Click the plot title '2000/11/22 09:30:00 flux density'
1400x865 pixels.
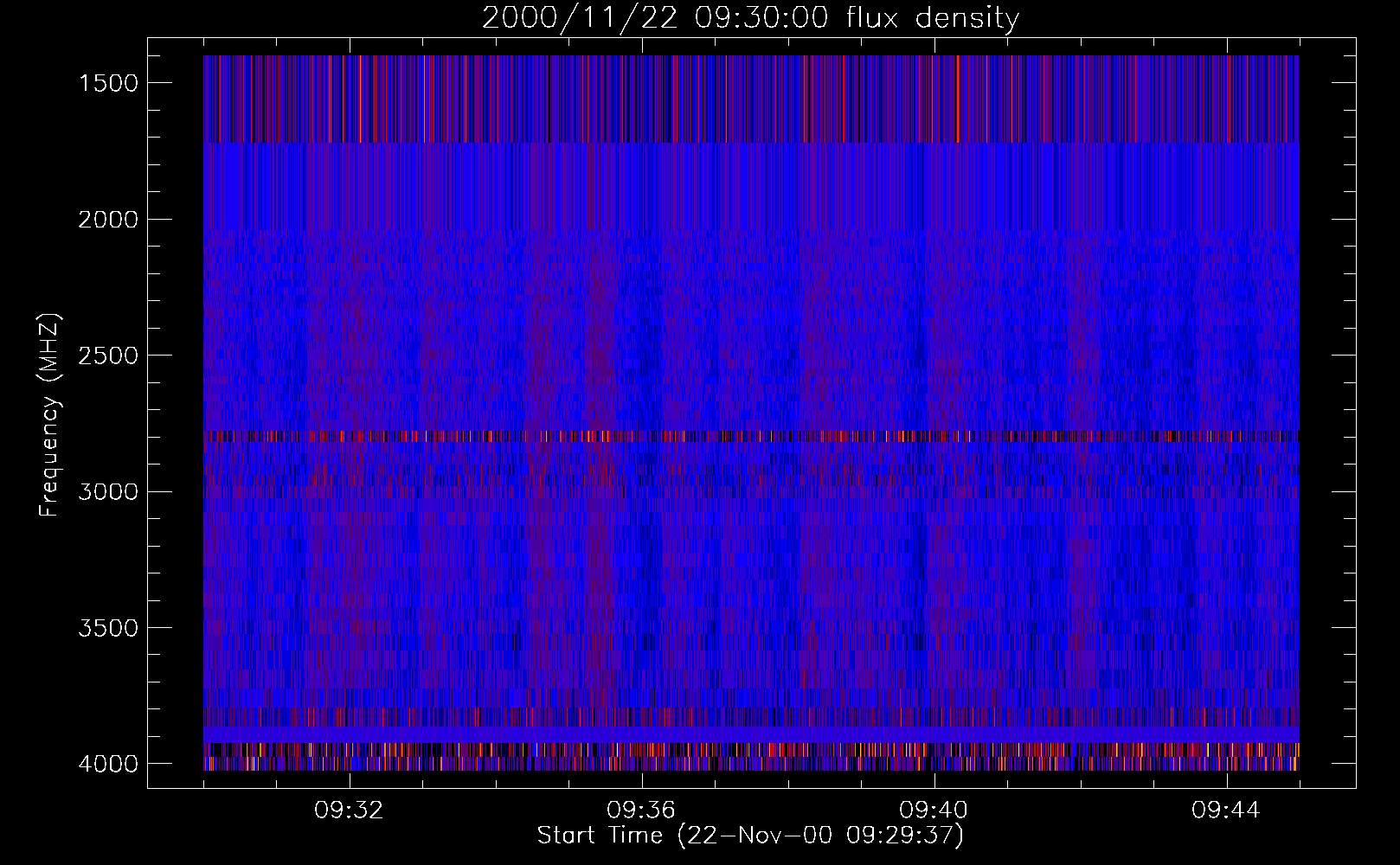point(750,18)
